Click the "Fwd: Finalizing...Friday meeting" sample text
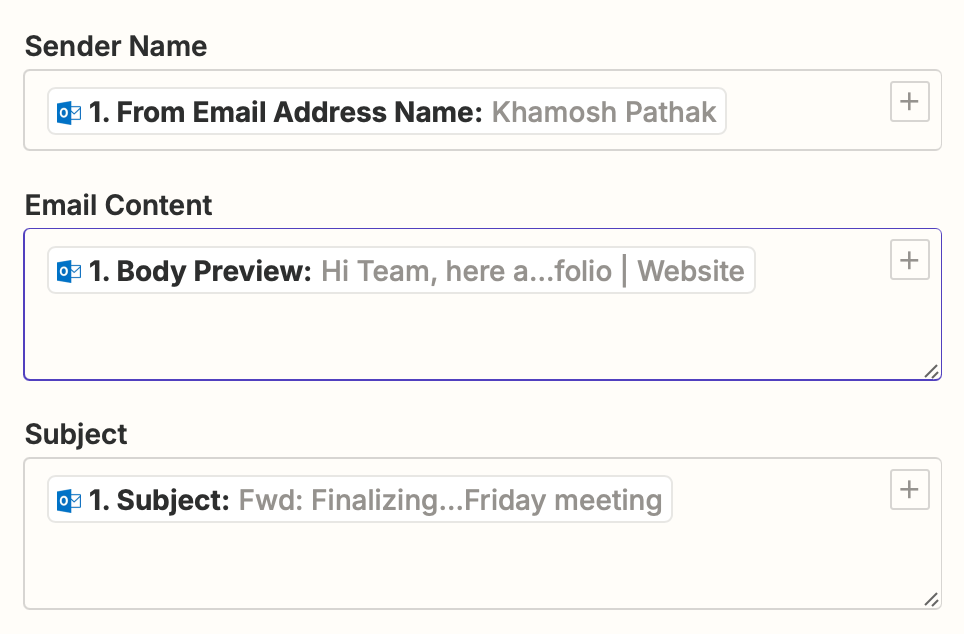This screenshot has height=634, width=964. tap(450, 500)
